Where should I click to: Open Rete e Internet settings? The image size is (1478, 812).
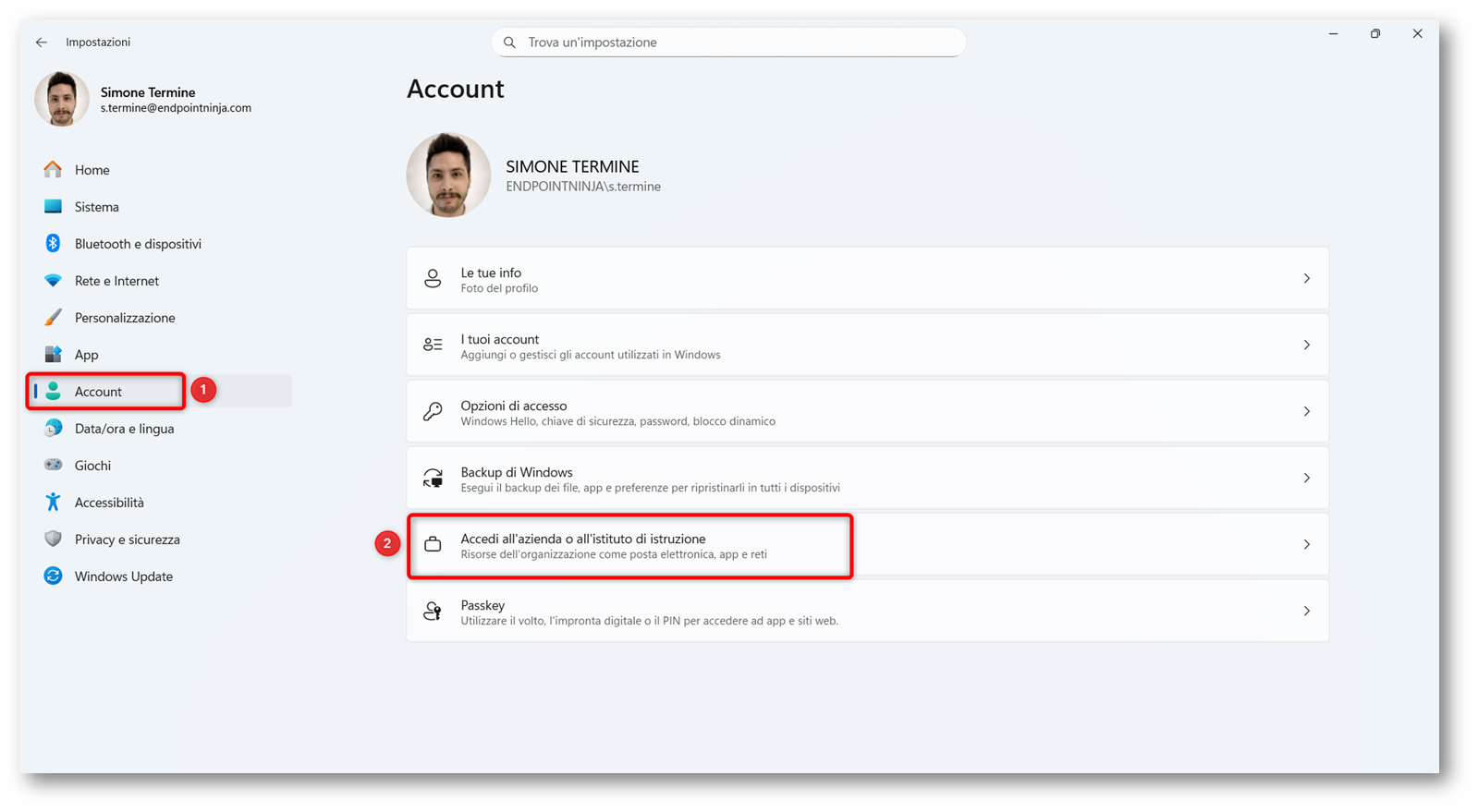pyautogui.click(x=116, y=281)
